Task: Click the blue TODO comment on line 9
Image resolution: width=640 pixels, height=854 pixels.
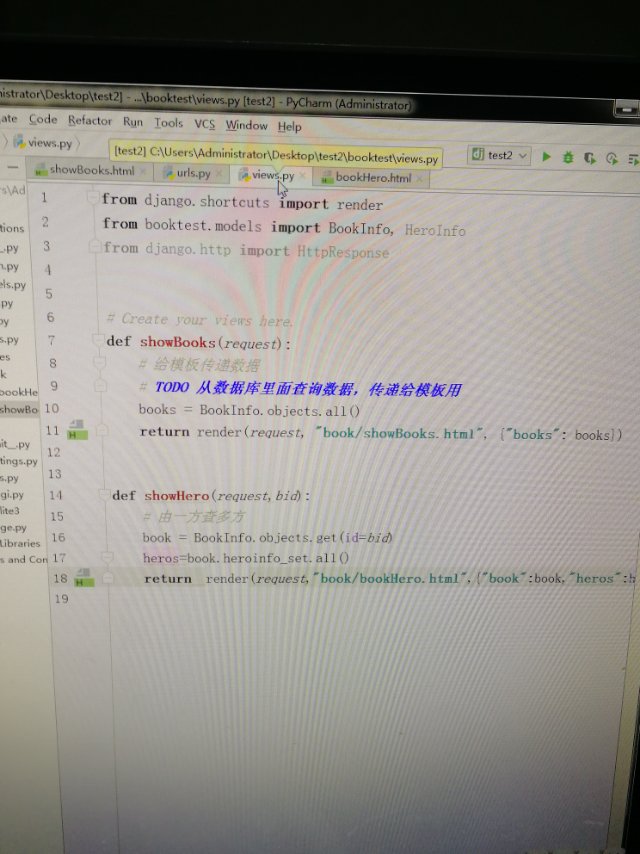Action: click(x=308, y=388)
